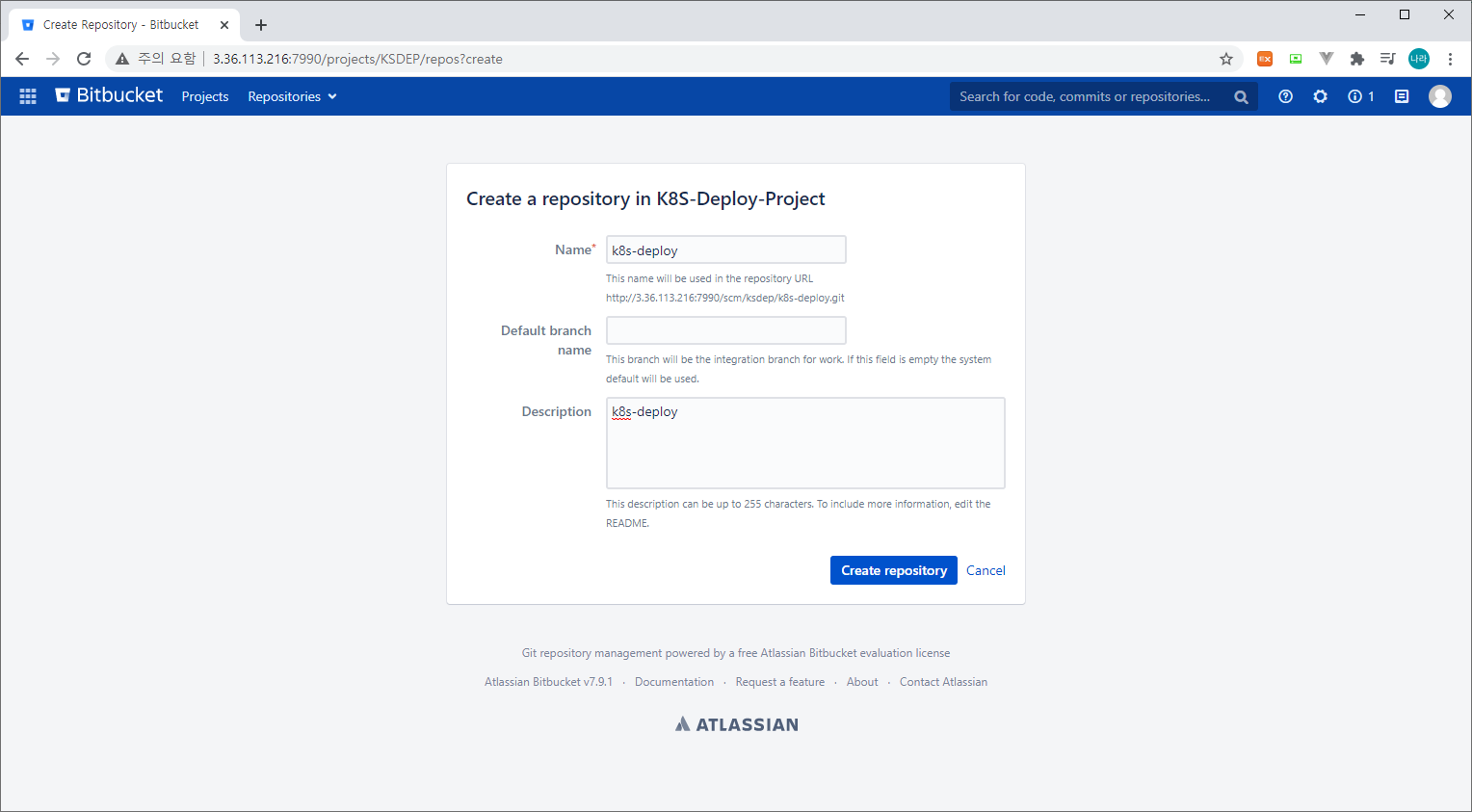1472x812 pixels.
Task: Open the help question mark icon
Action: click(x=1285, y=96)
